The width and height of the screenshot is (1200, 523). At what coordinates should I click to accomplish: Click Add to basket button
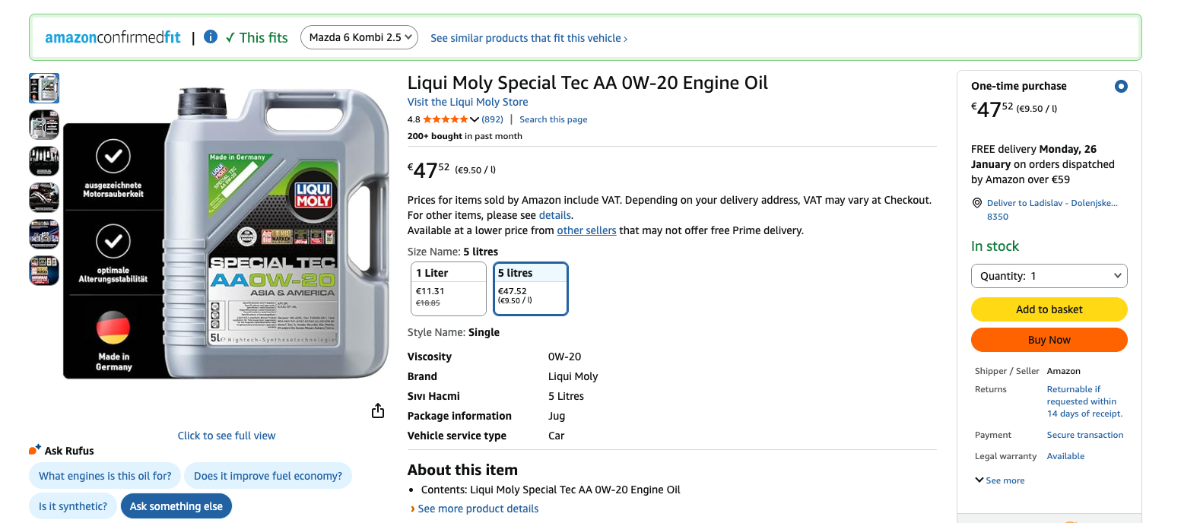[1049, 309]
